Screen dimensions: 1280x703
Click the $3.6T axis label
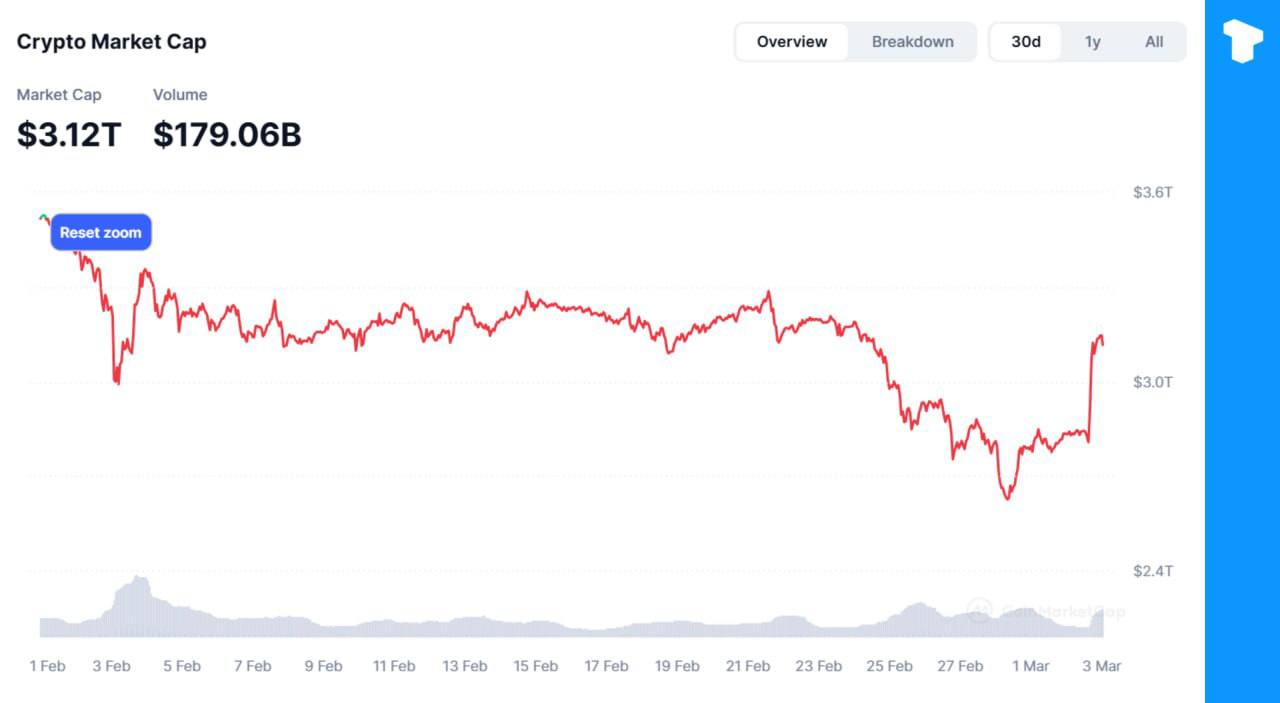1152,192
